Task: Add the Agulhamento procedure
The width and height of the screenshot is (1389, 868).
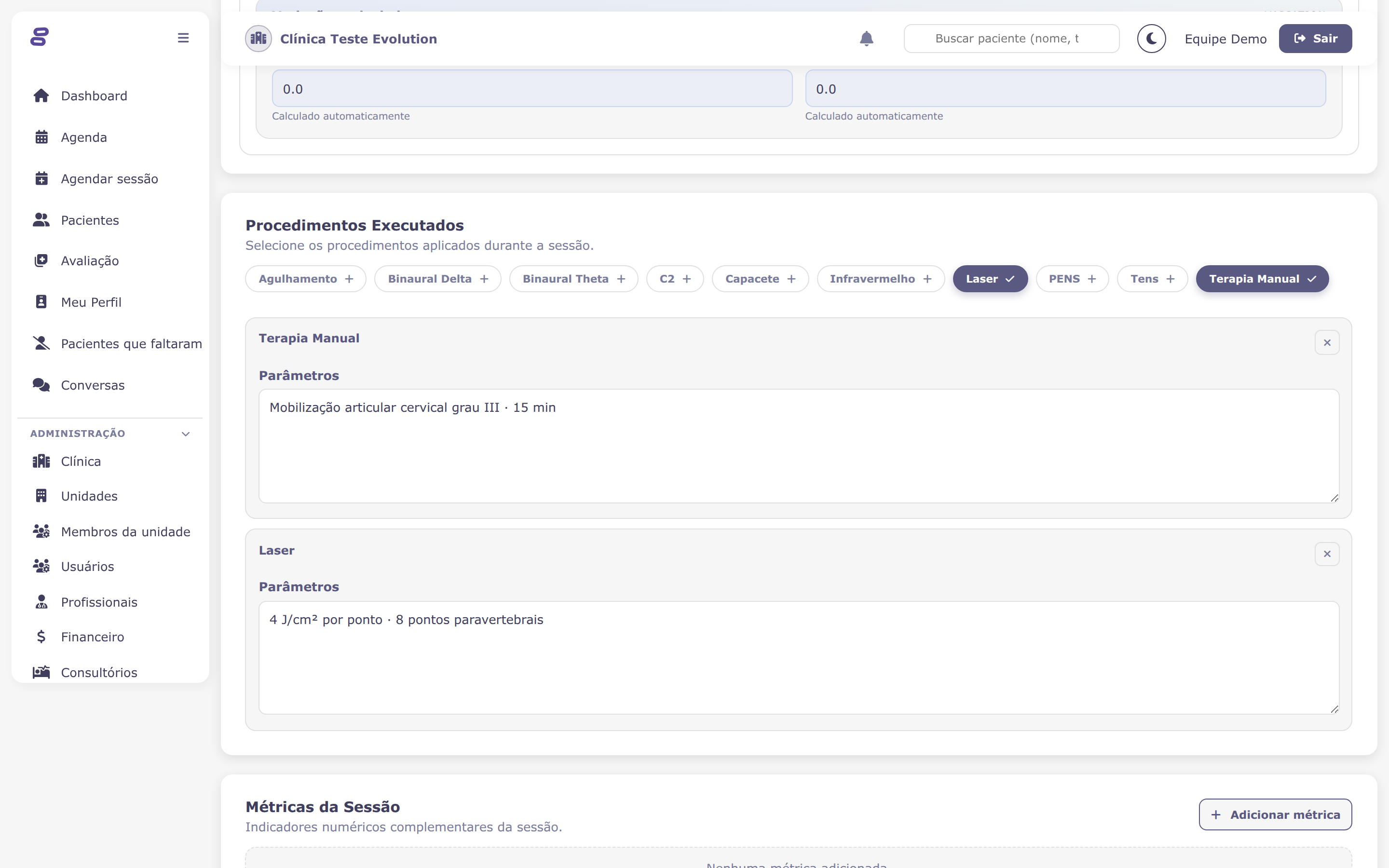Action: [306, 279]
